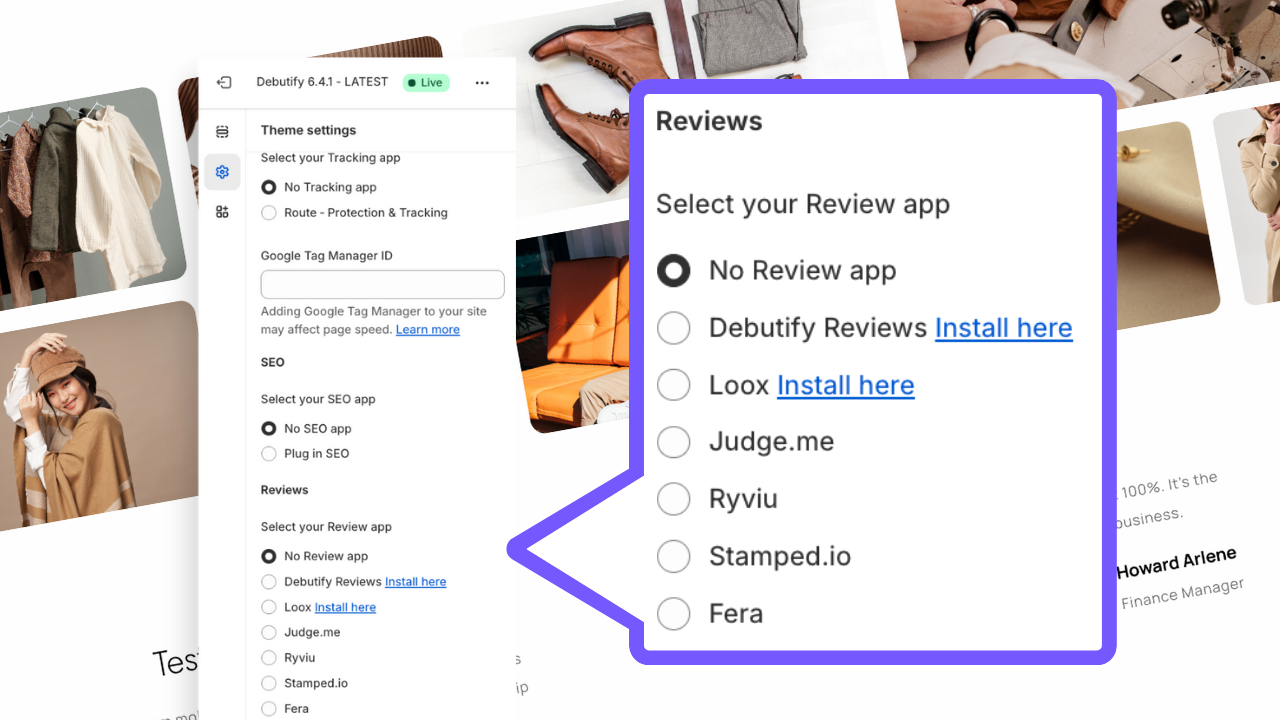Open the App embeds sidebar icon
The image size is (1280, 720).
(222, 211)
